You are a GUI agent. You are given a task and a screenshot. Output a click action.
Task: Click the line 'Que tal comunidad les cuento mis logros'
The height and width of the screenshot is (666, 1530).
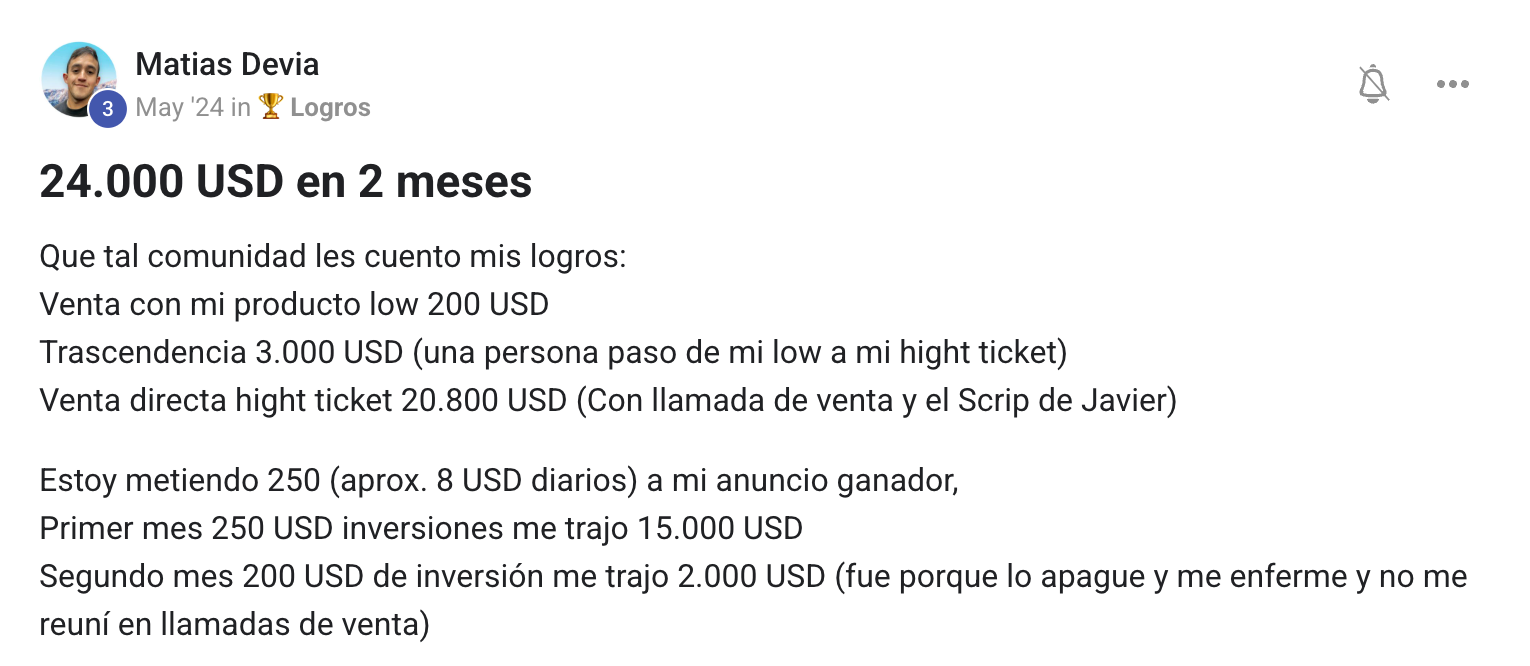tap(333, 257)
